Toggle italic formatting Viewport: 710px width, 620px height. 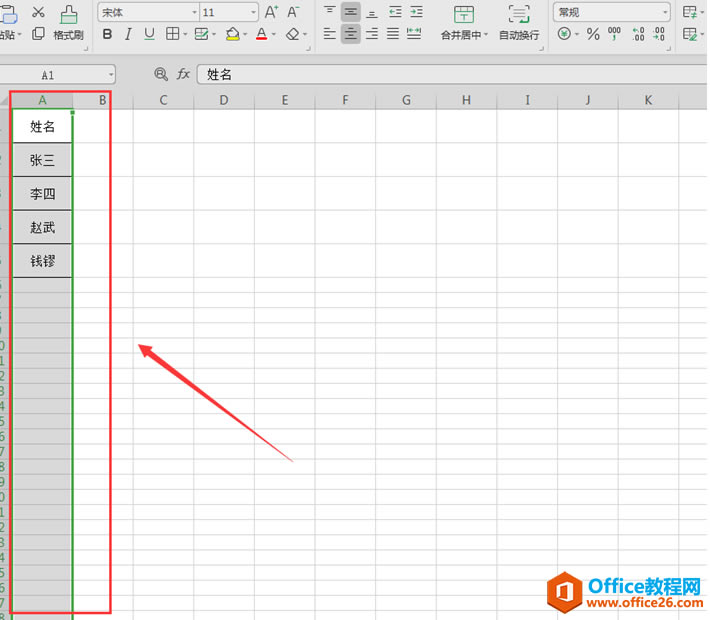[x=129, y=34]
